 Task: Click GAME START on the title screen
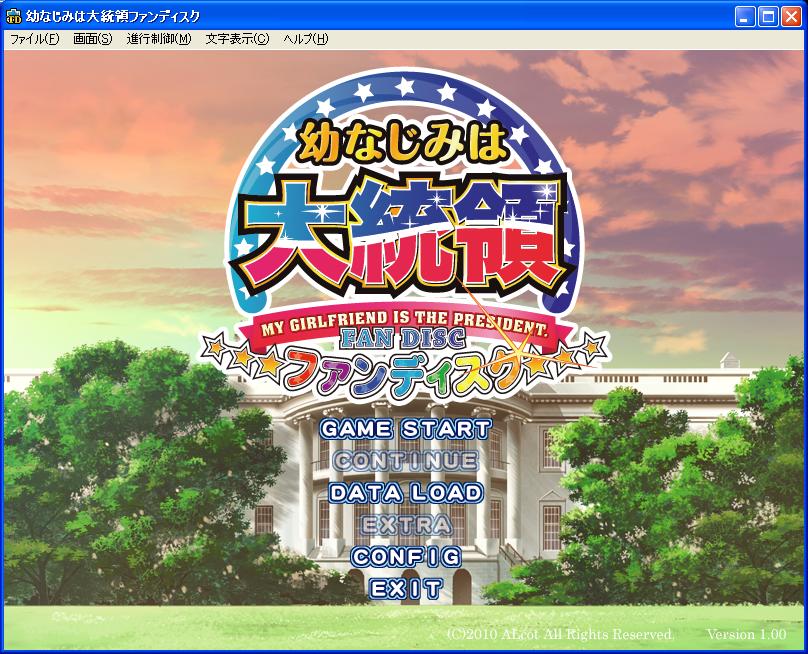pos(405,429)
